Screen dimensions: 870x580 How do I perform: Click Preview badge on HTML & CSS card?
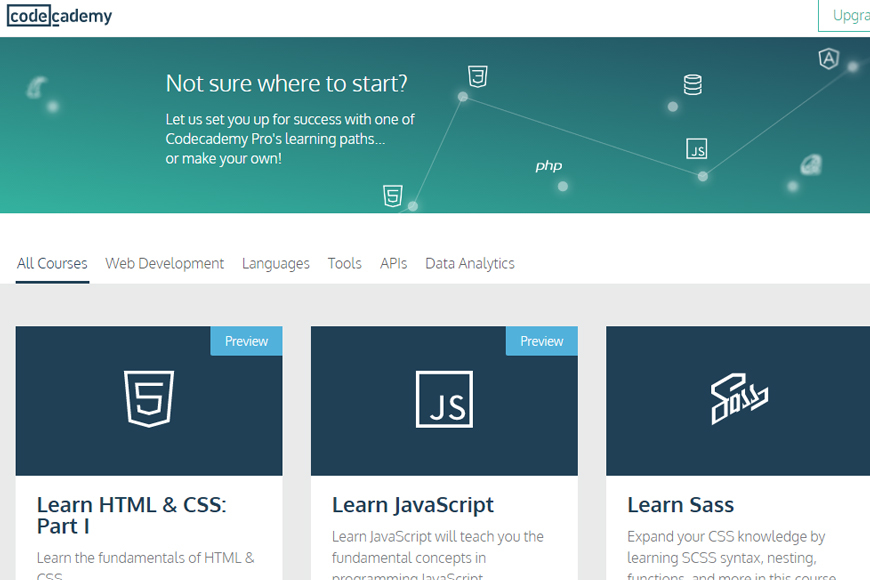click(246, 341)
